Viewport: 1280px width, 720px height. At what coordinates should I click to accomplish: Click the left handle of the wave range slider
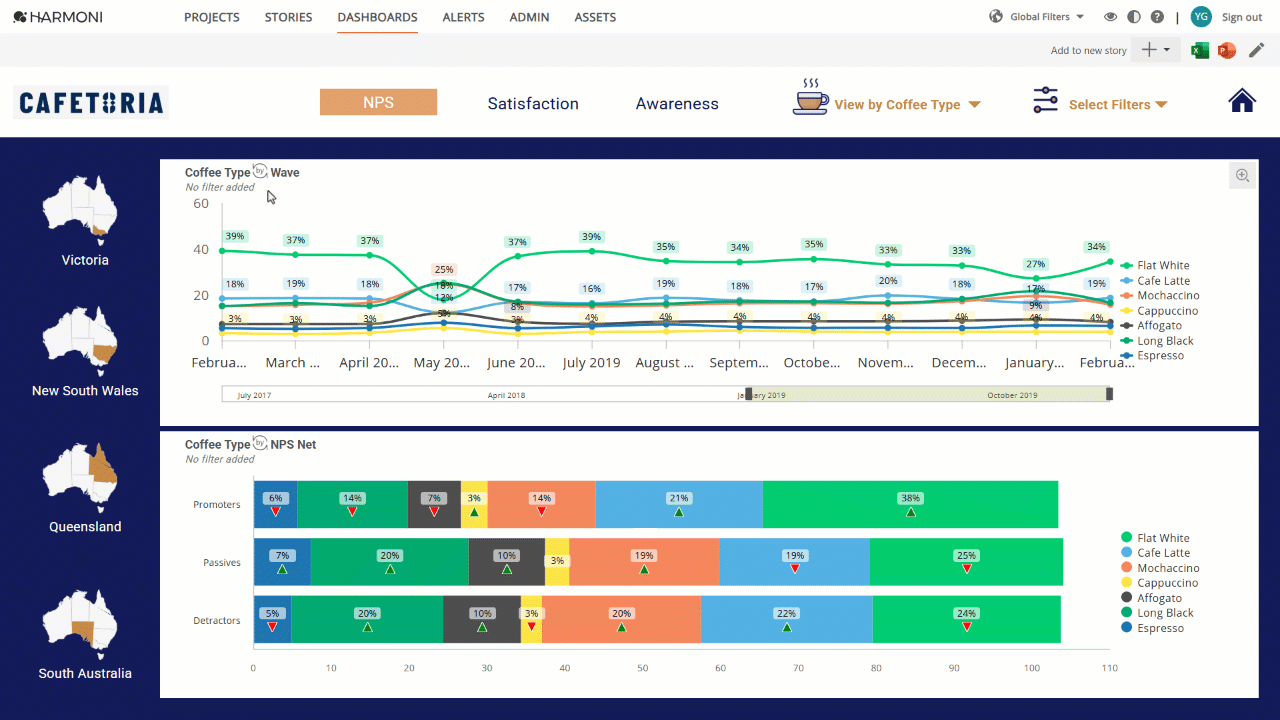click(x=748, y=394)
